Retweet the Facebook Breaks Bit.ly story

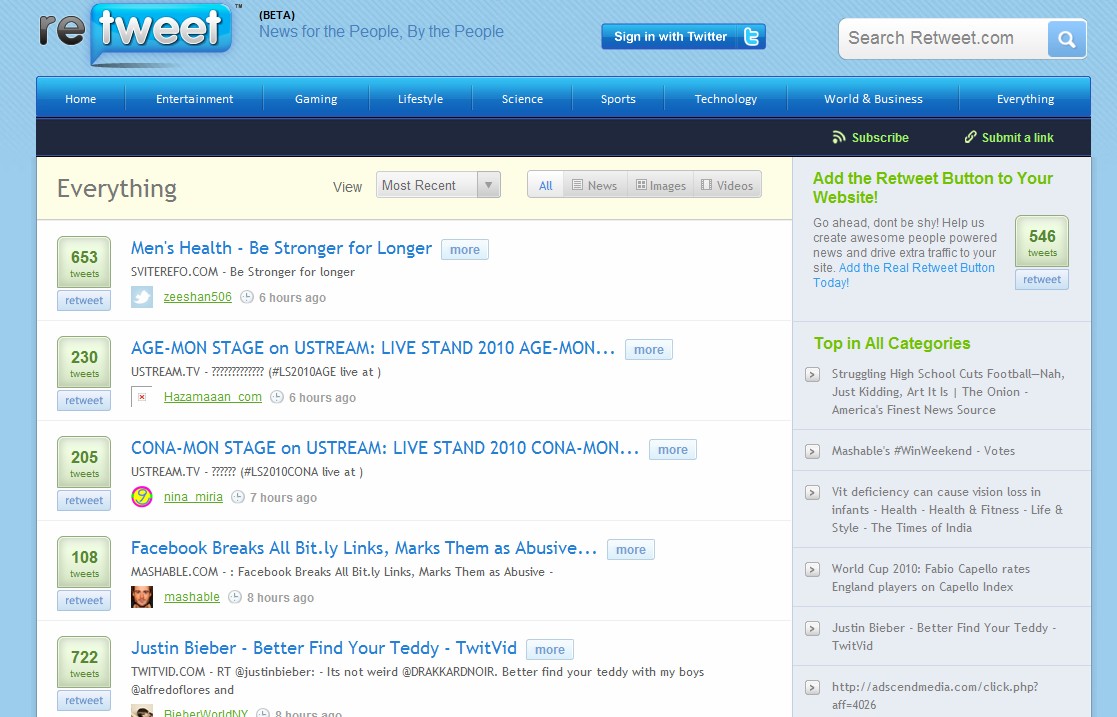pos(84,600)
